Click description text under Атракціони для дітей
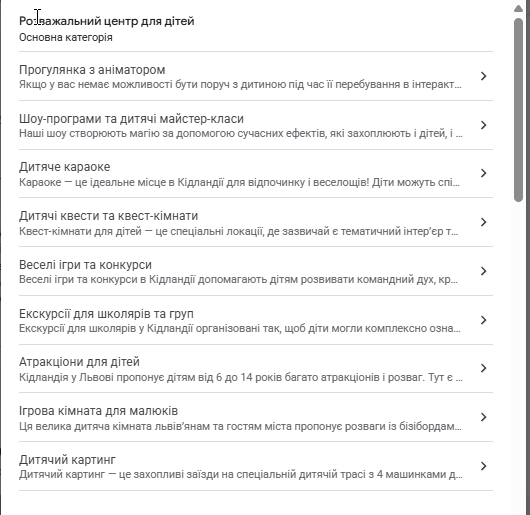Screen dimensions: 530x515 (x=241, y=377)
